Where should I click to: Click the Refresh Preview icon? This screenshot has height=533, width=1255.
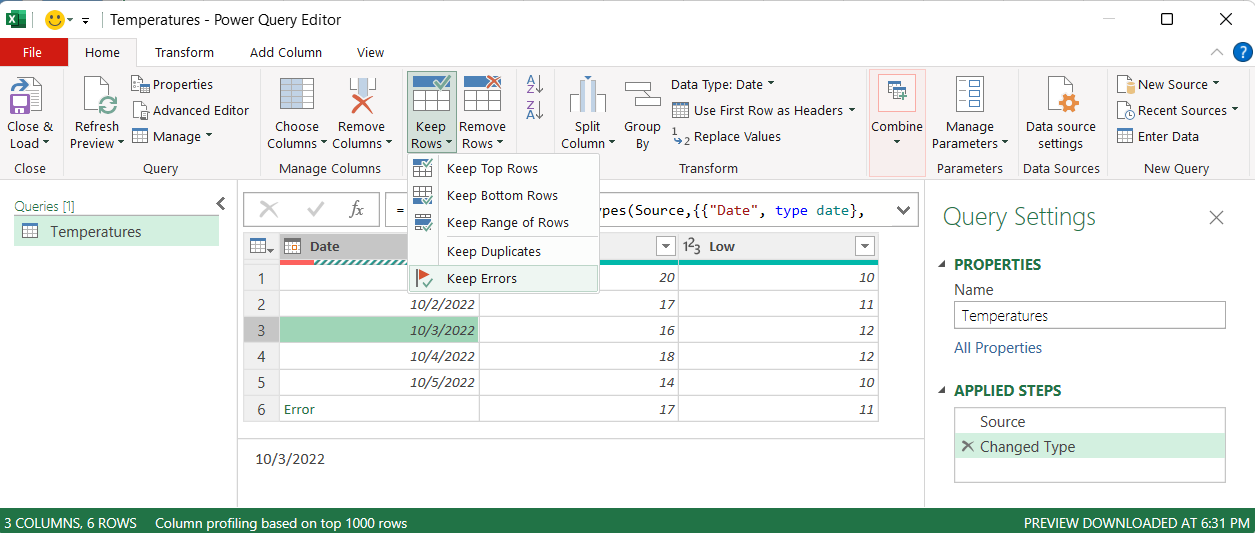click(x=97, y=97)
